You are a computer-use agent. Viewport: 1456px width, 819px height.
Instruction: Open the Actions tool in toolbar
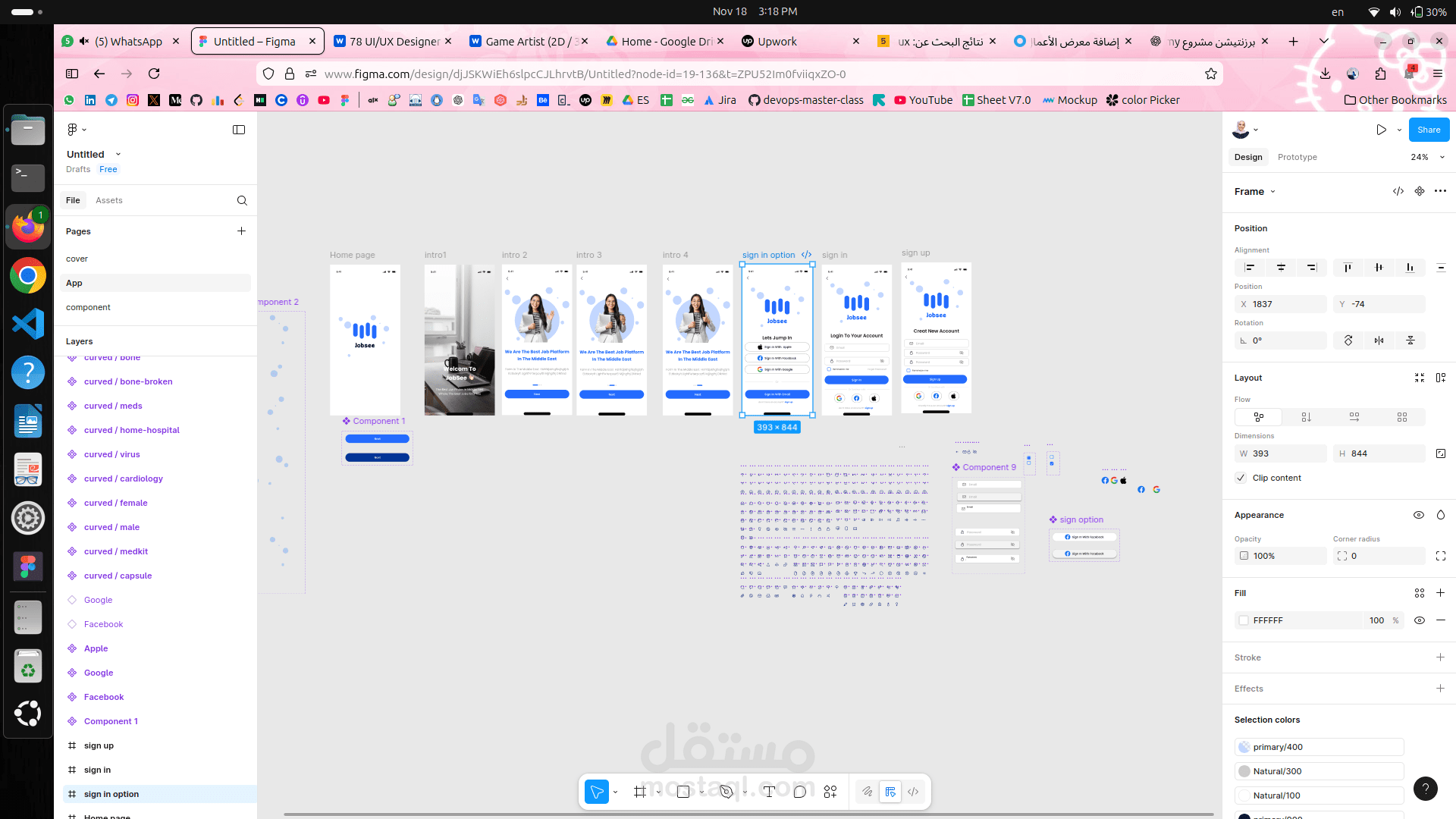(830, 792)
